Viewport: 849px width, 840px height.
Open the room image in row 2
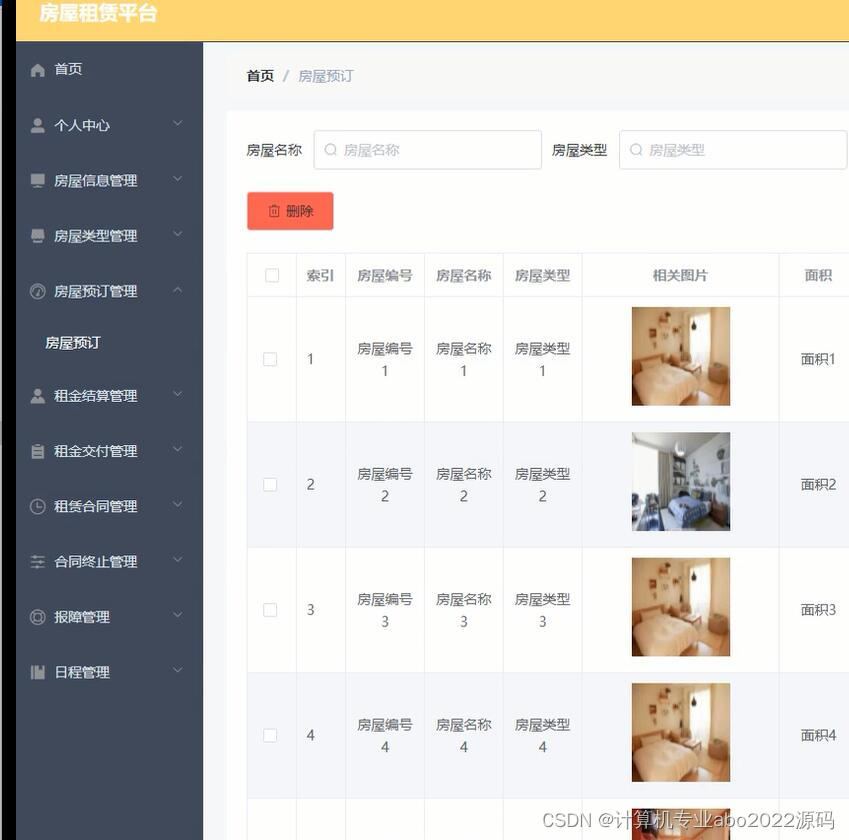click(x=681, y=481)
